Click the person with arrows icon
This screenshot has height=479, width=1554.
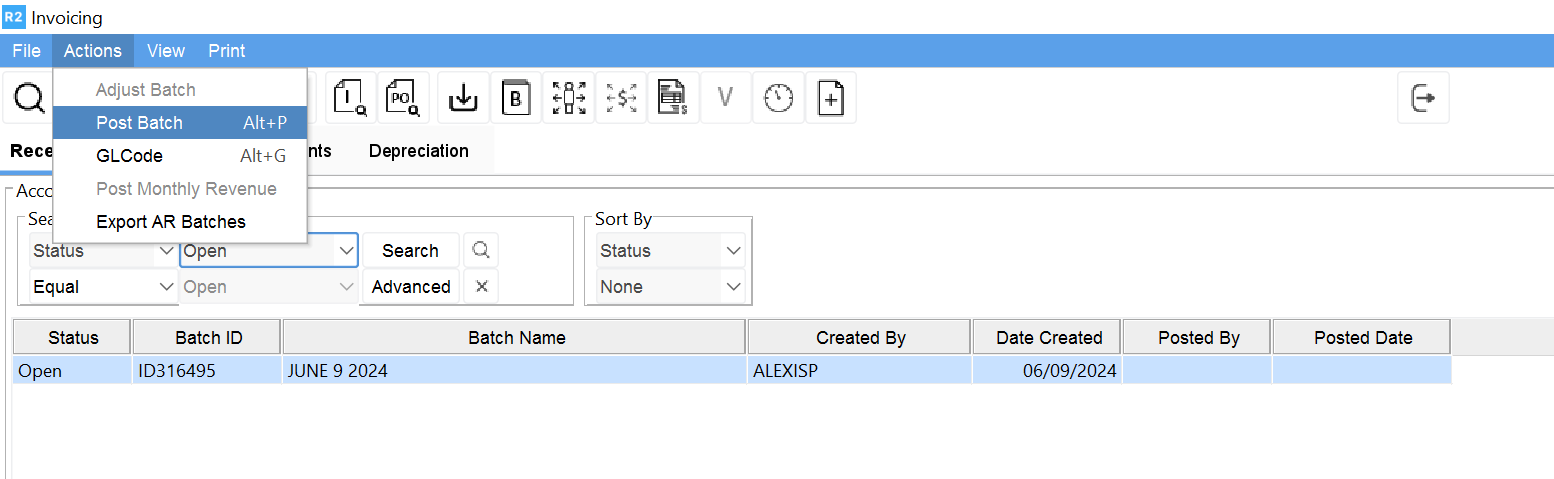[x=569, y=98]
